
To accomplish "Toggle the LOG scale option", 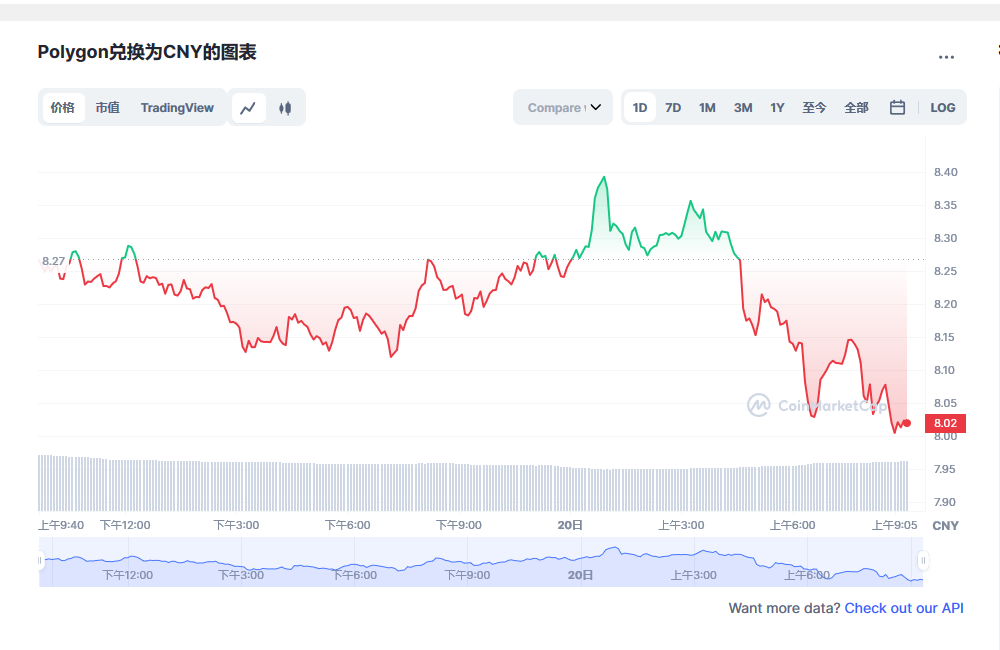I will point(942,108).
